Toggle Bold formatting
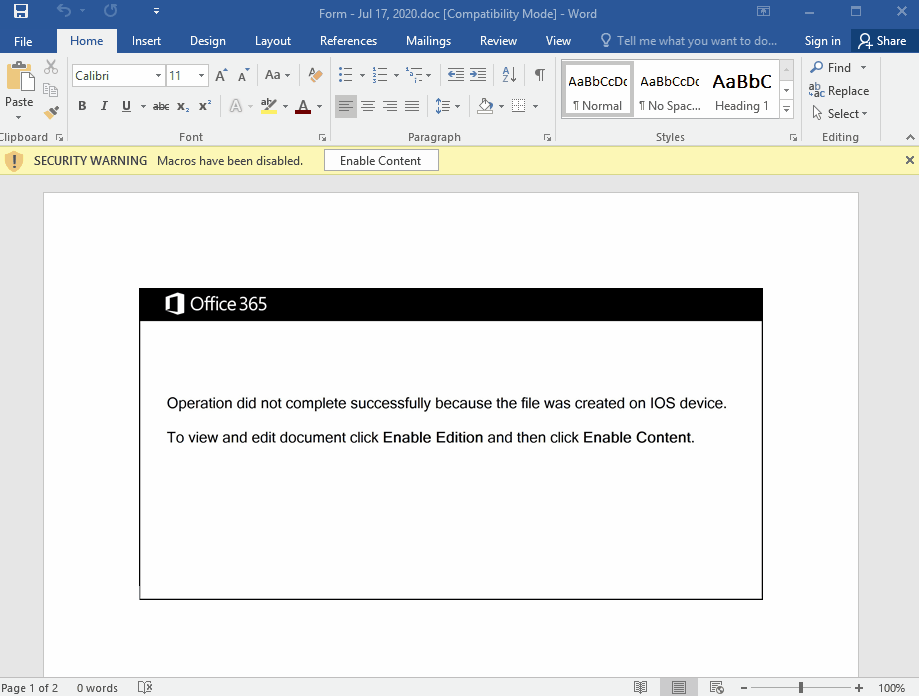This screenshot has width=919, height=696. click(82, 106)
